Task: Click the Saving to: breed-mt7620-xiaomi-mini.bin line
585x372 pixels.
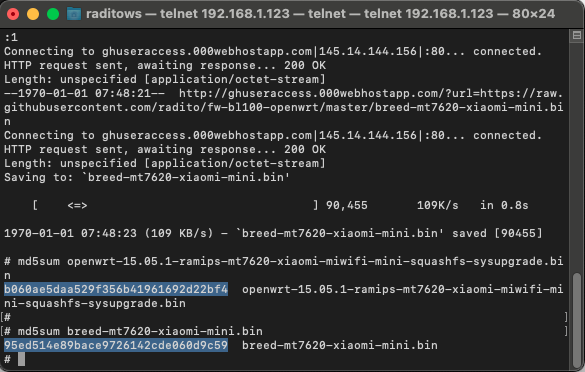Action: (x=147, y=177)
